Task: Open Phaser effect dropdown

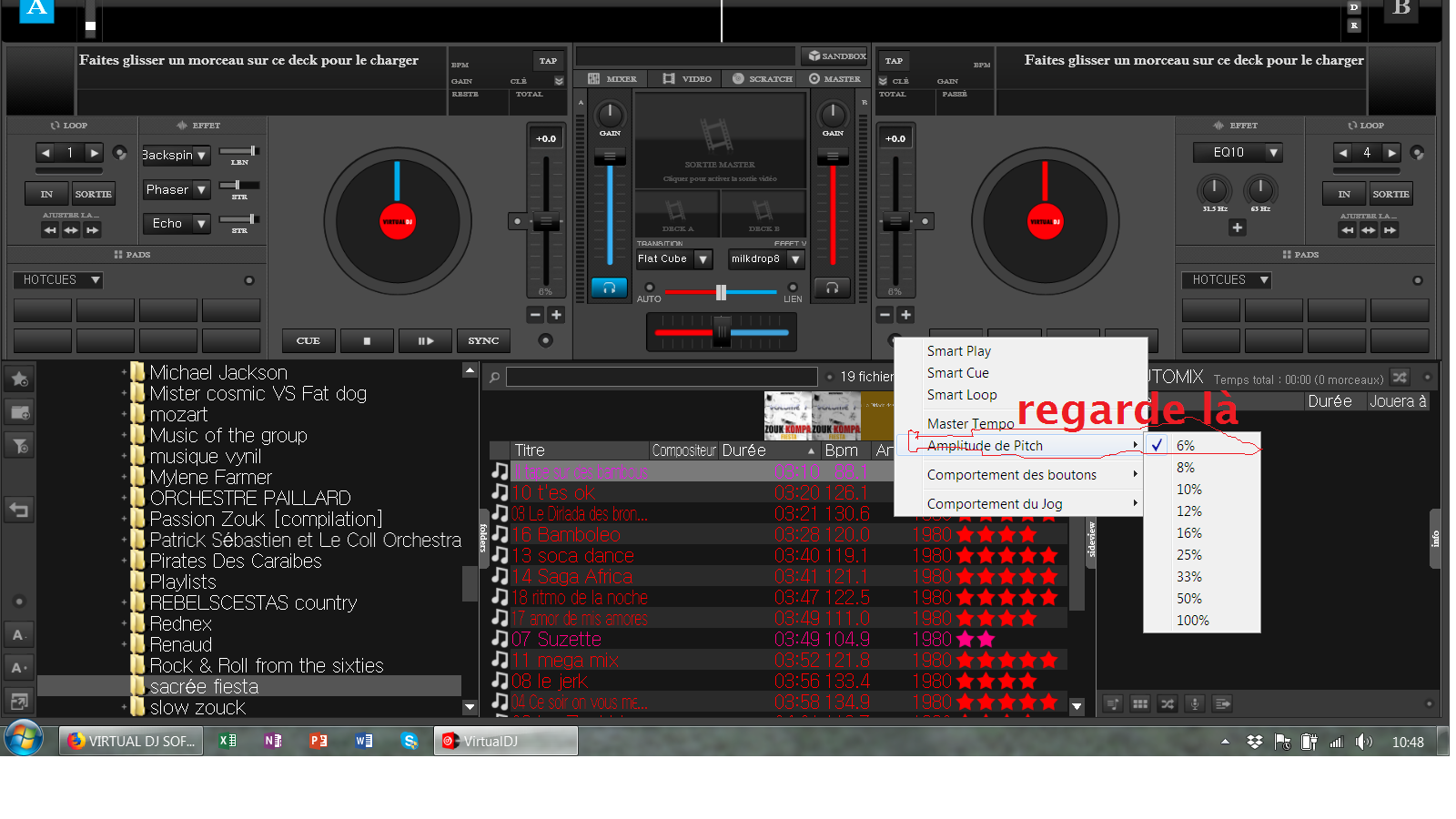Action: pos(201,189)
